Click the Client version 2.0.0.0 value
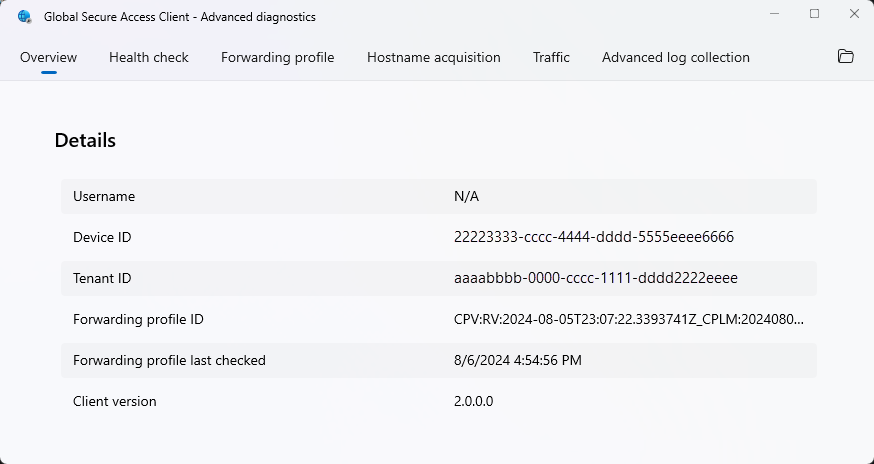The height and width of the screenshot is (464, 874). coord(473,401)
